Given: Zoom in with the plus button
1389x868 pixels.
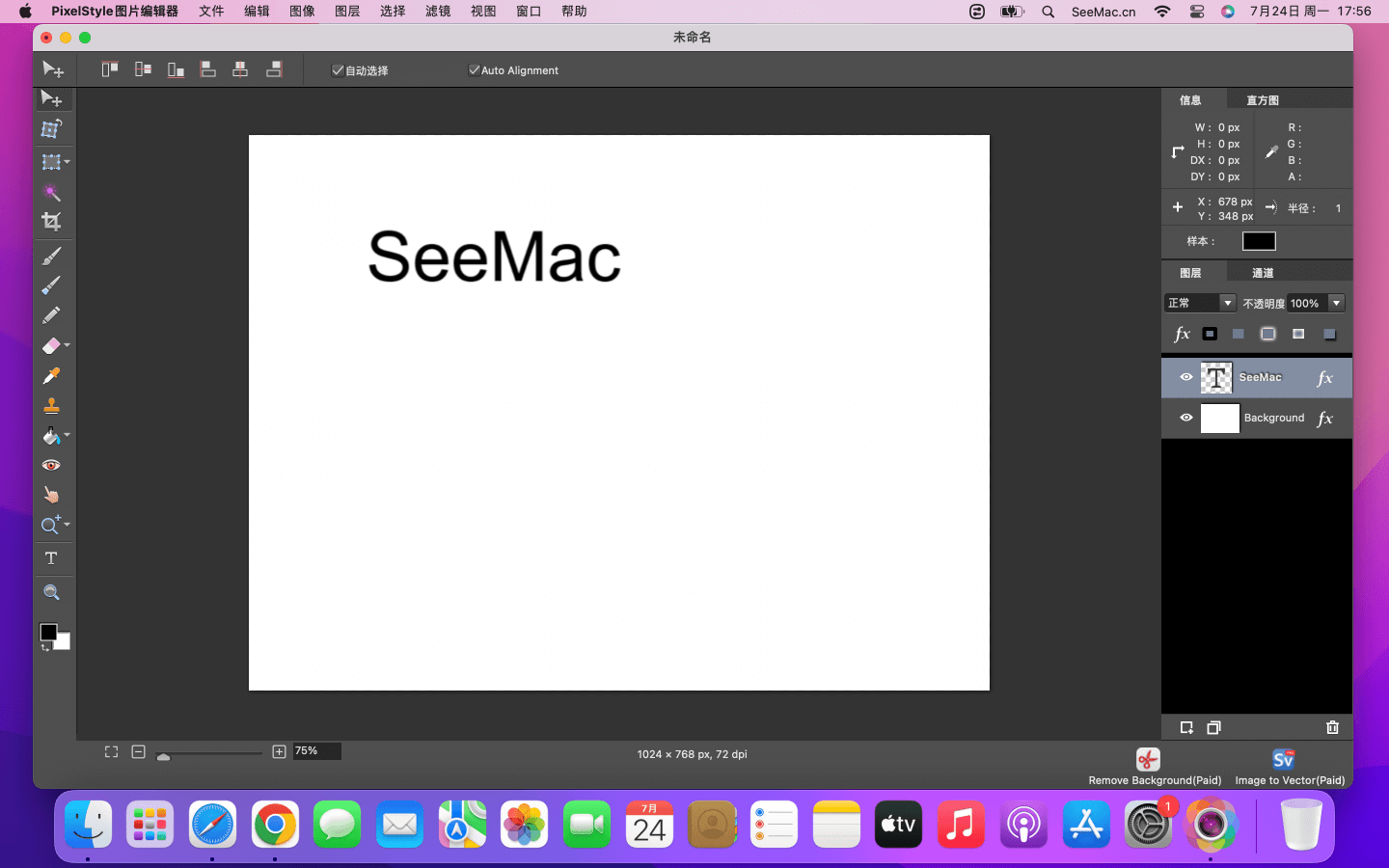Looking at the screenshot, I should tap(279, 752).
